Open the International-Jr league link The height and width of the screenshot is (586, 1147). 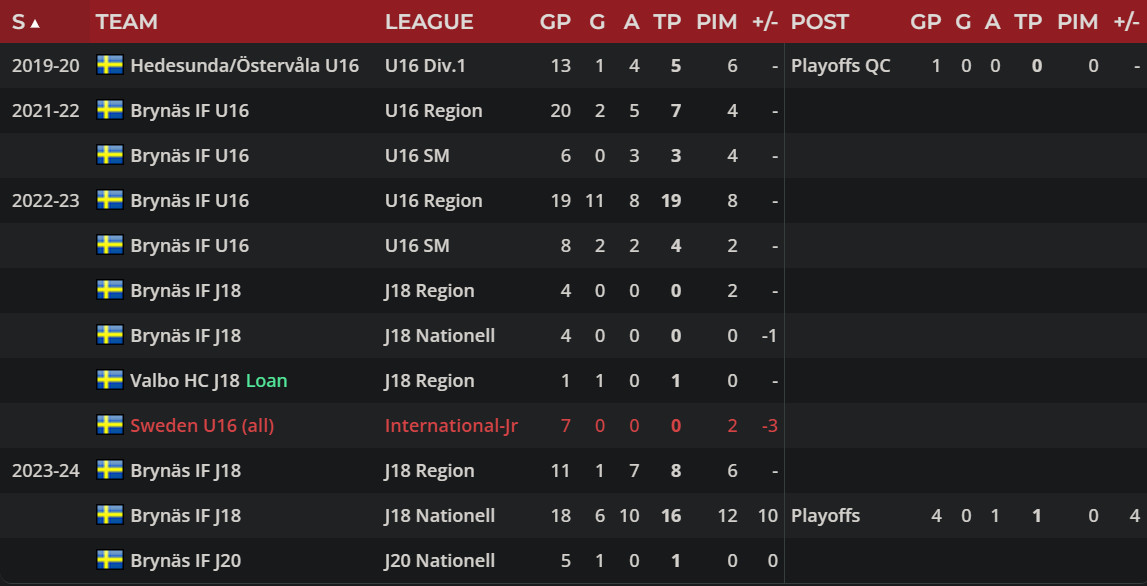451,426
